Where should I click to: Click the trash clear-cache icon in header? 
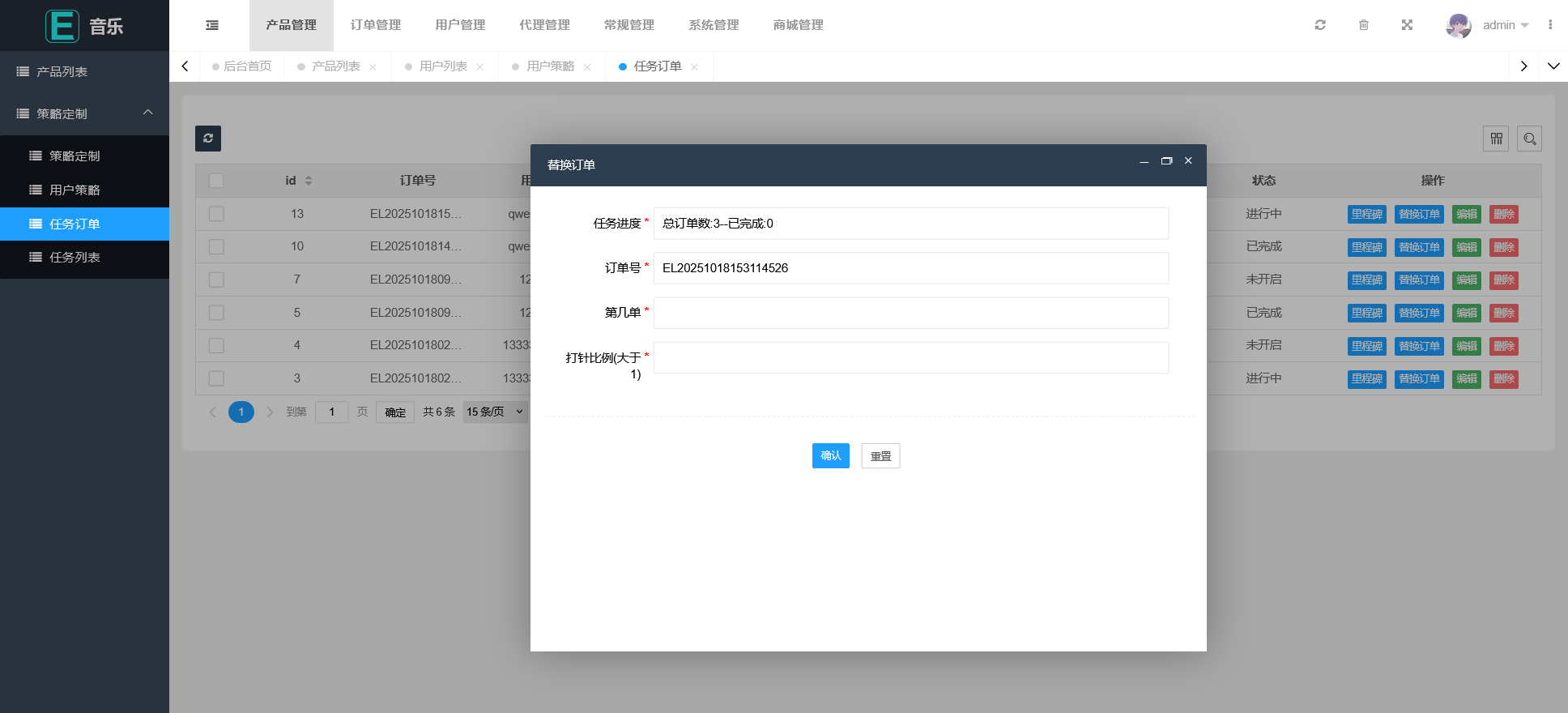pyautogui.click(x=1364, y=25)
